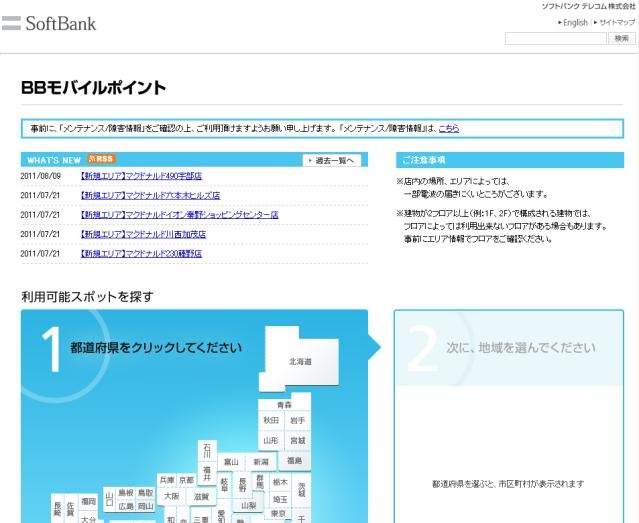The width and height of the screenshot is (639, 523).
Task: Select 広島 on the prefecture map
Action: [x=126, y=506]
